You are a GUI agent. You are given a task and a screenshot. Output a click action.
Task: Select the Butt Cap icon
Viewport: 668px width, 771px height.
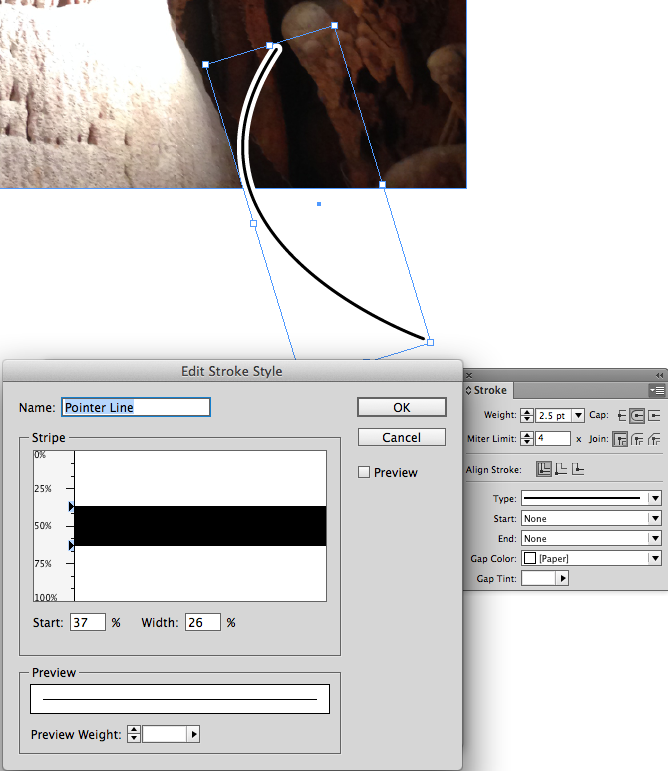pos(622,416)
